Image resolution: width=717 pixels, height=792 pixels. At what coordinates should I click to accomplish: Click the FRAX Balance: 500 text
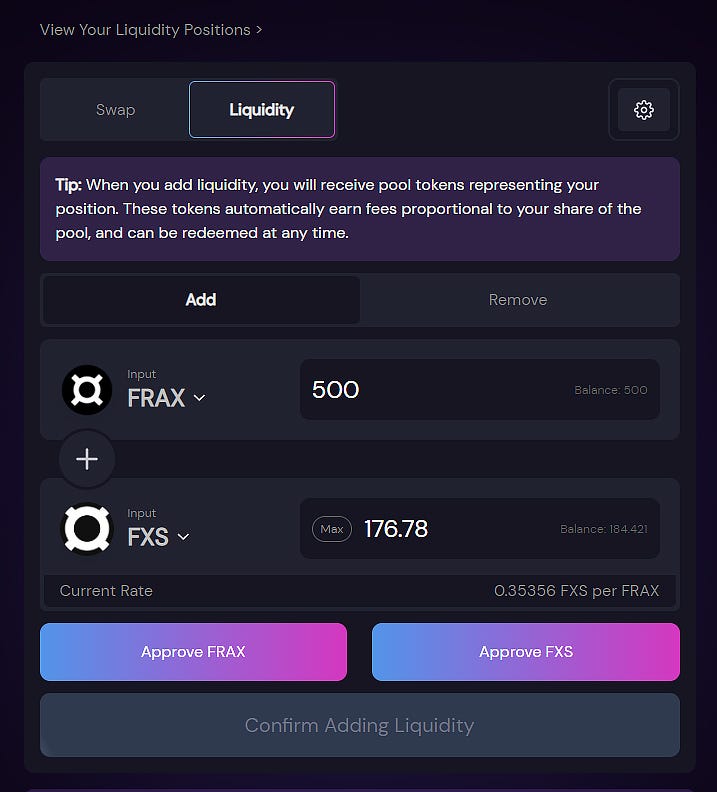click(x=610, y=390)
